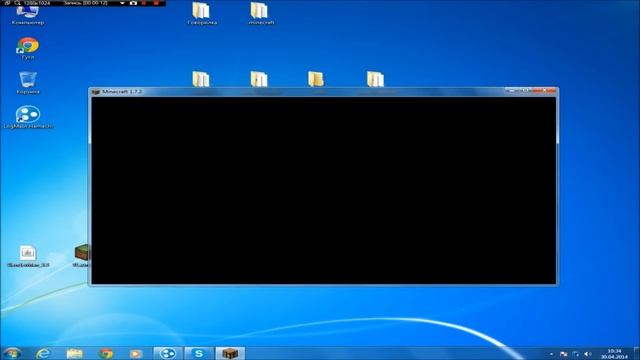640x360 pixels.
Task: Select the minecraft folder on the desktop
Action: pyautogui.click(x=260, y=13)
